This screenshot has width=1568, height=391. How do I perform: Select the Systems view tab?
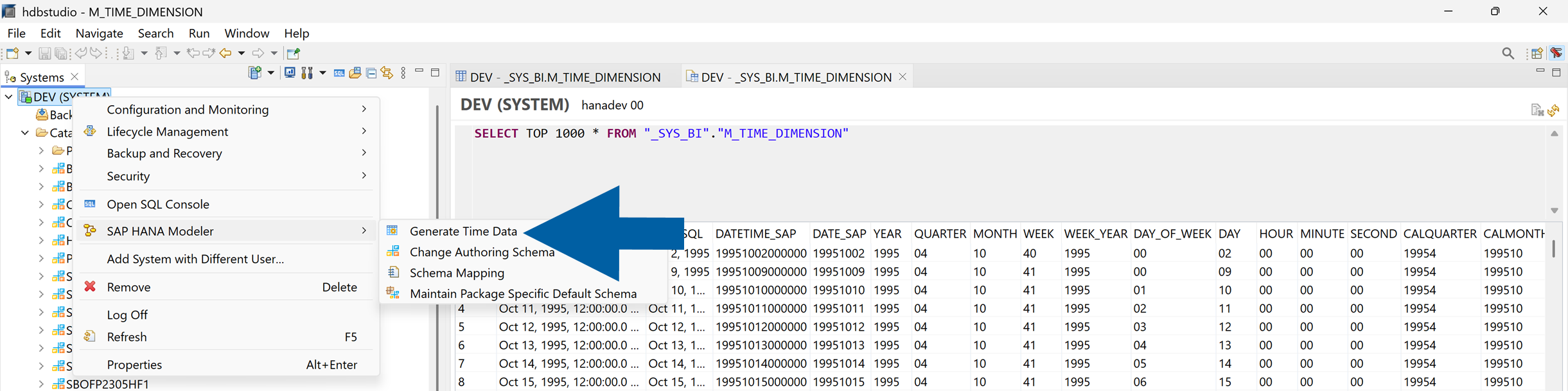point(42,77)
